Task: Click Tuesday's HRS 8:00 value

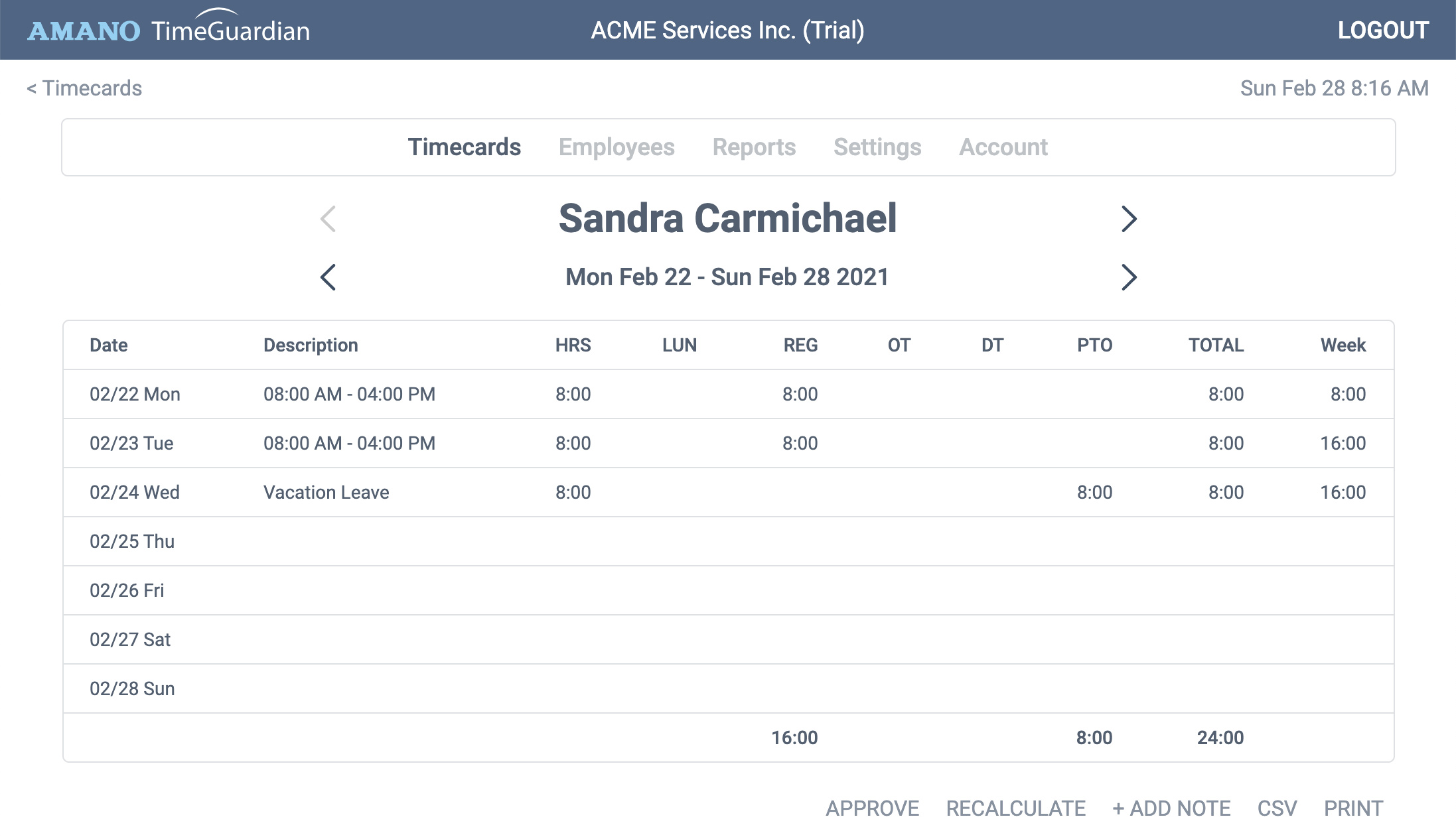Action: click(x=573, y=443)
